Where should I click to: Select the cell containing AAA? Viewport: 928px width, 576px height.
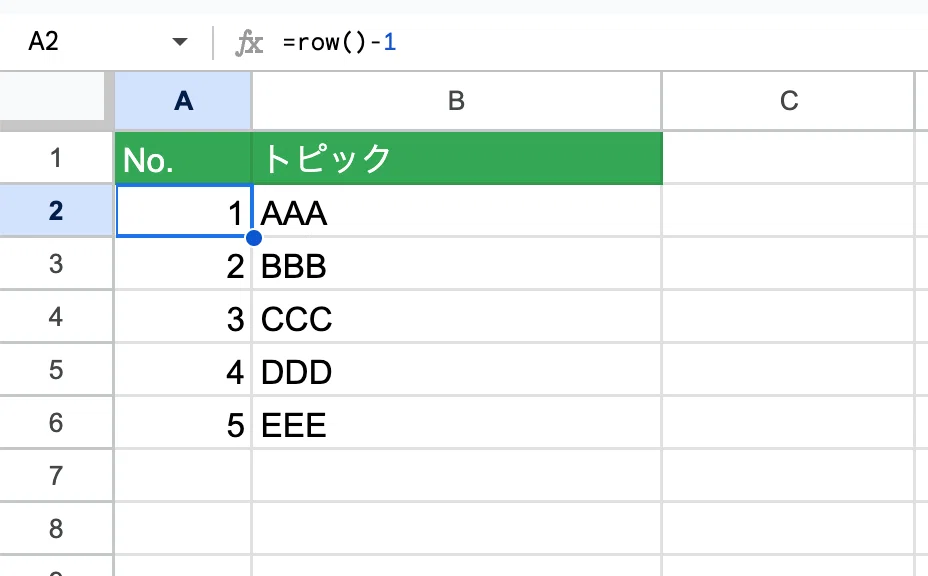(x=457, y=211)
